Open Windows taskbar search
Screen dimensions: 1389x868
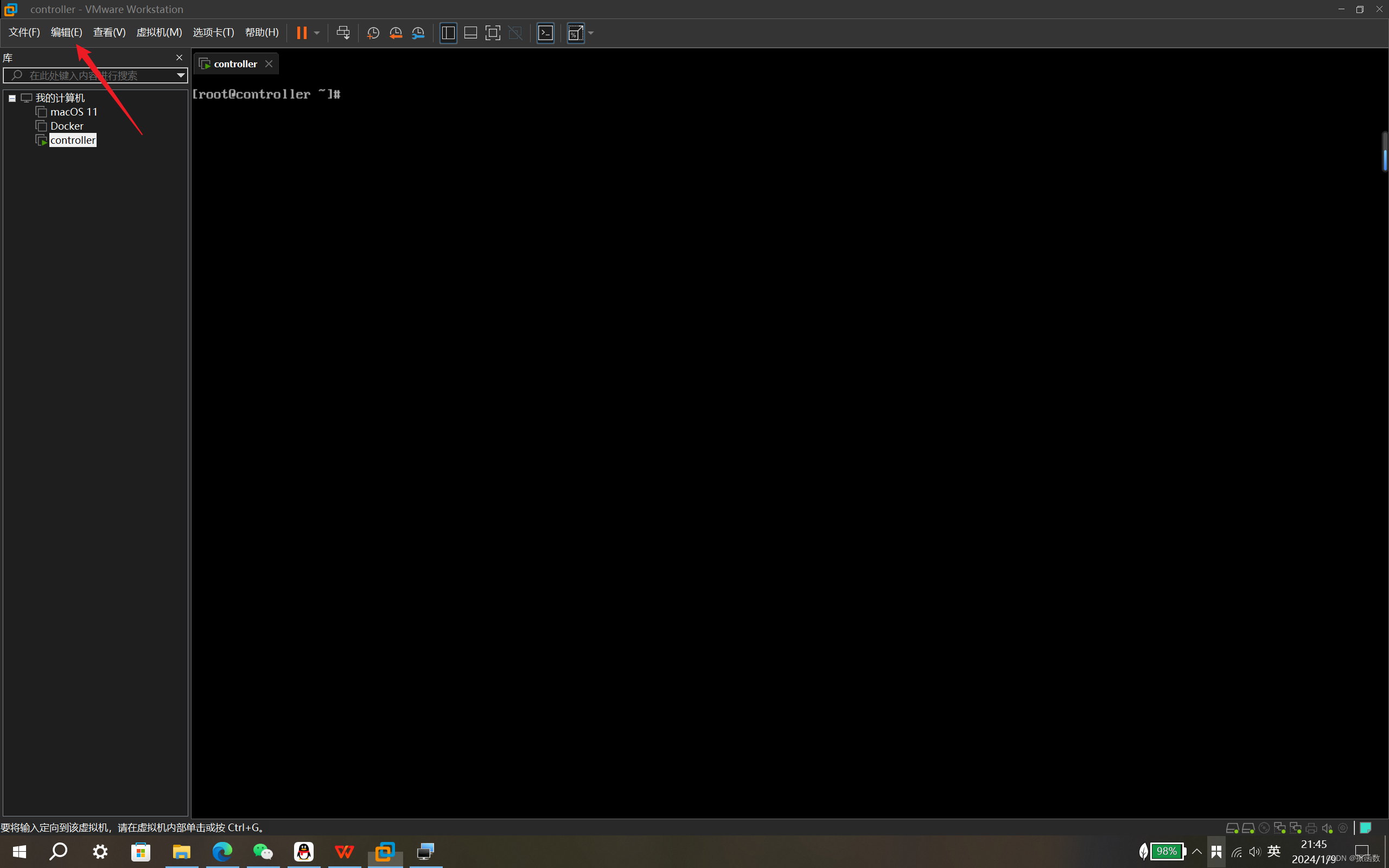[x=59, y=851]
